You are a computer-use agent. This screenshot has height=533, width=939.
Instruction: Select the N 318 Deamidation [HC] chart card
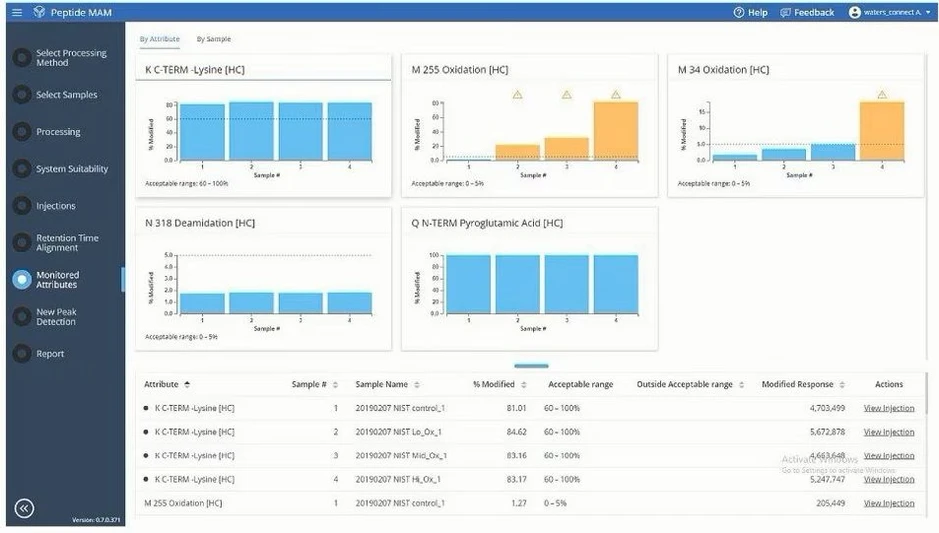(x=263, y=279)
